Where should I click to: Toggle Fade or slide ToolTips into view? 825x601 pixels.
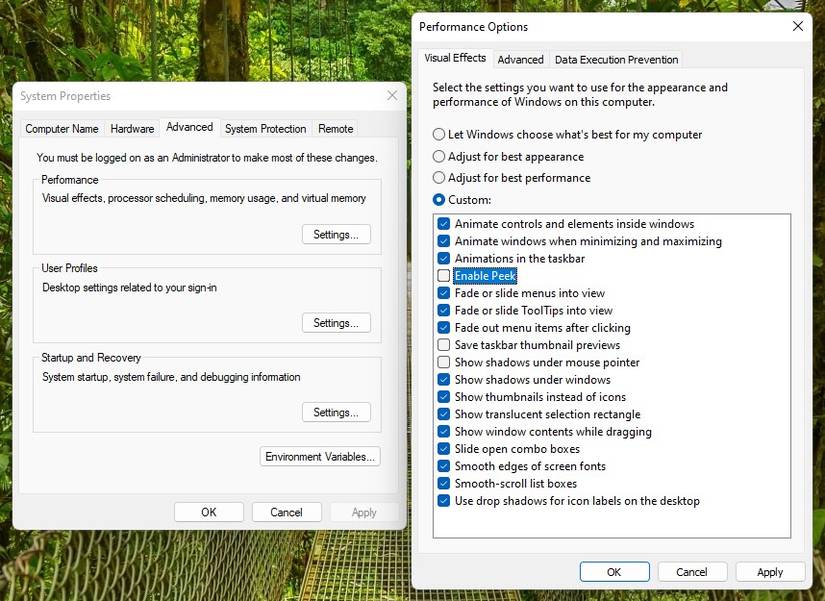click(x=444, y=310)
